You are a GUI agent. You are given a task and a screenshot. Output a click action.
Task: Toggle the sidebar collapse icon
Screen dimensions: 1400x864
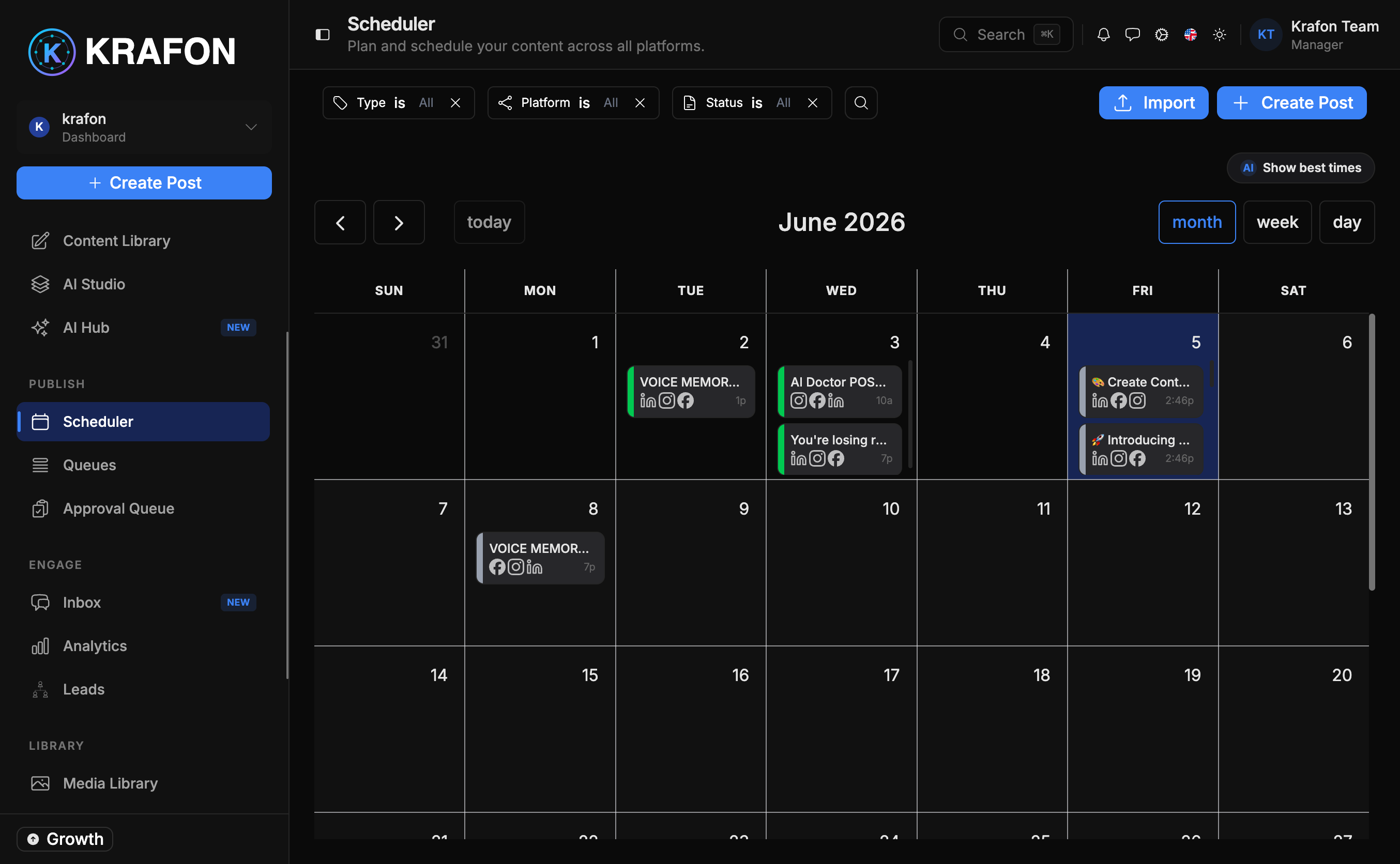pos(323,35)
